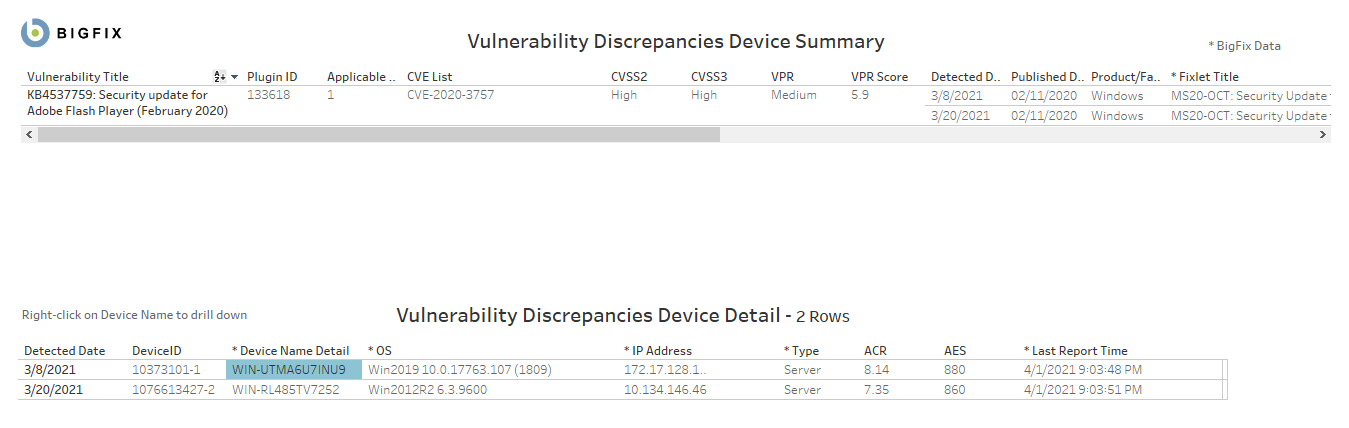Sort by Vulnerability Title A-Z icon
The height and width of the screenshot is (428, 1349).
pyautogui.click(x=219, y=77)
